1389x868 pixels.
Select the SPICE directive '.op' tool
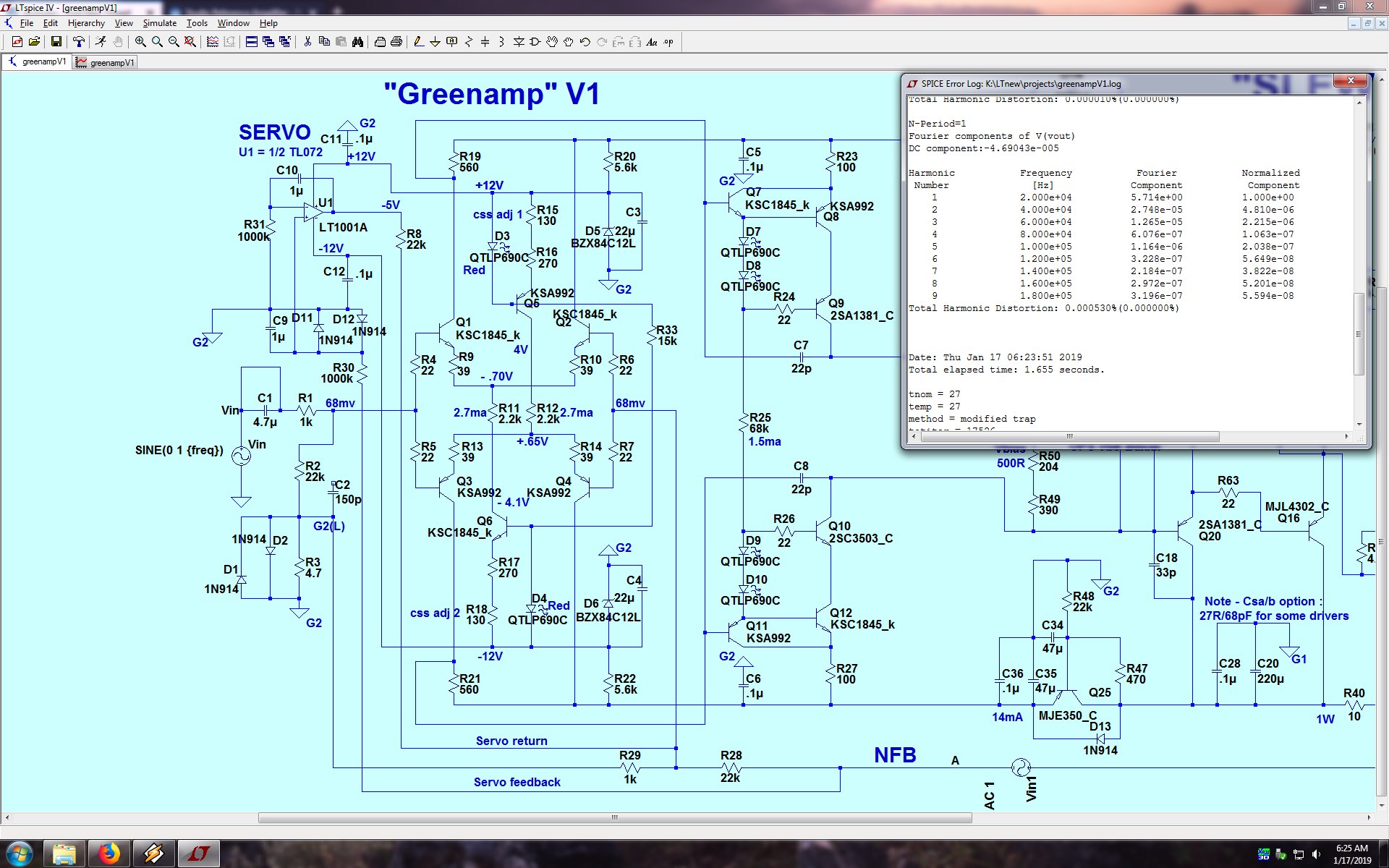click(668, 42)
